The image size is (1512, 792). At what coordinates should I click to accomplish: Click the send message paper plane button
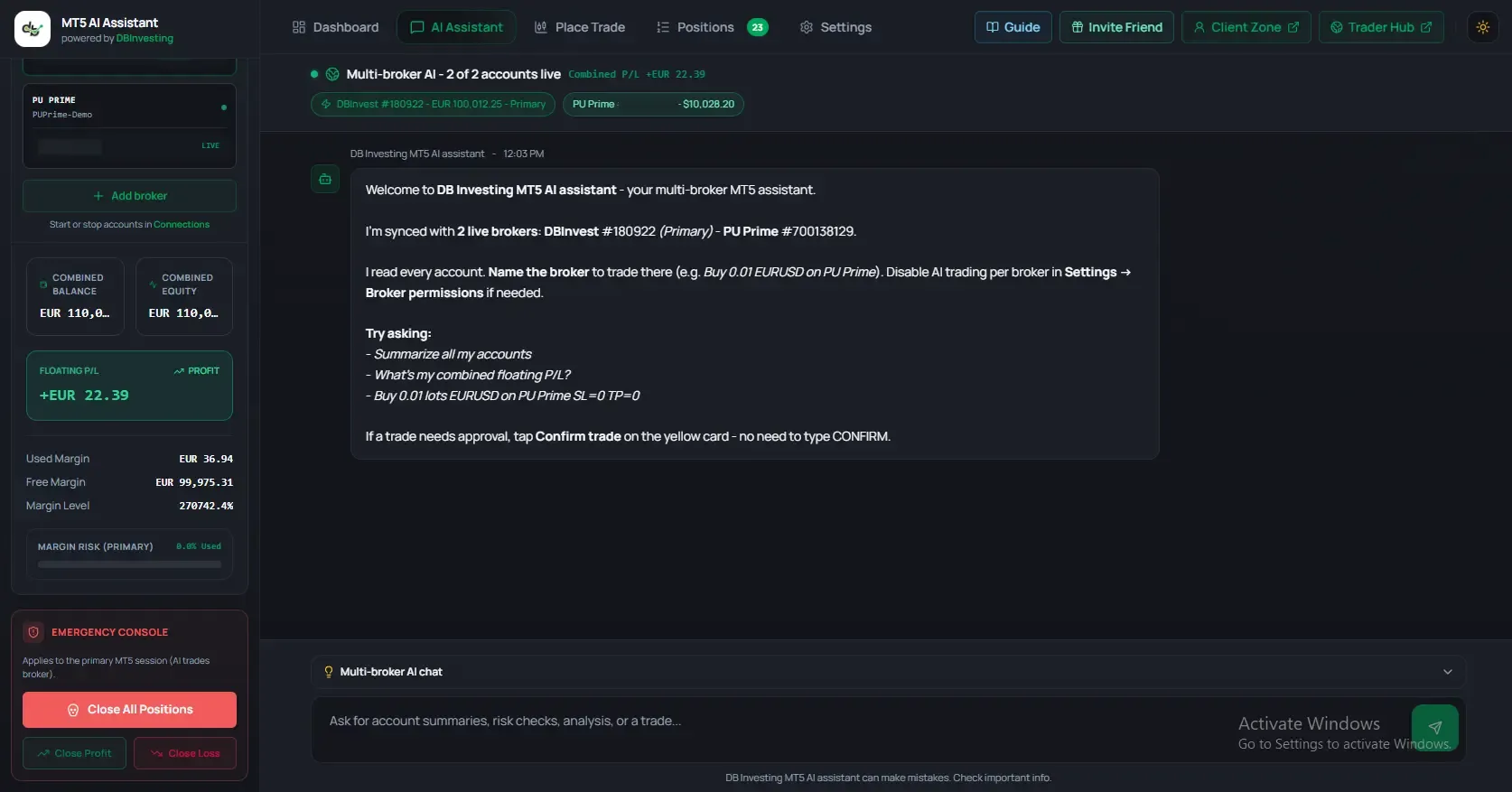(x=1434, y=728)
